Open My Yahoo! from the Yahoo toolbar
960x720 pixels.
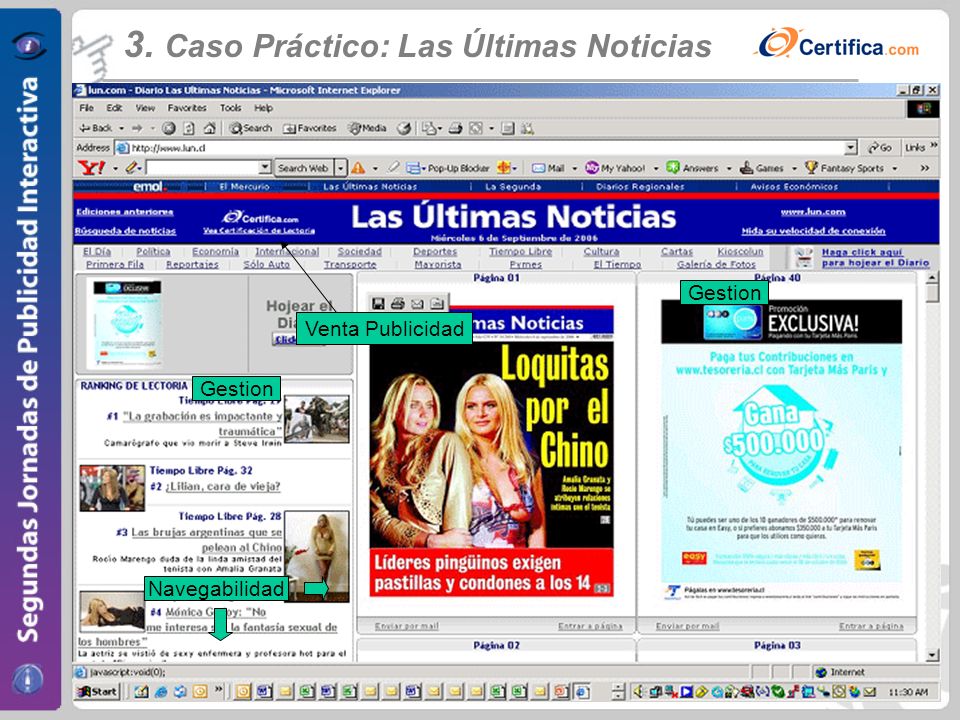(x=615, y=168)
